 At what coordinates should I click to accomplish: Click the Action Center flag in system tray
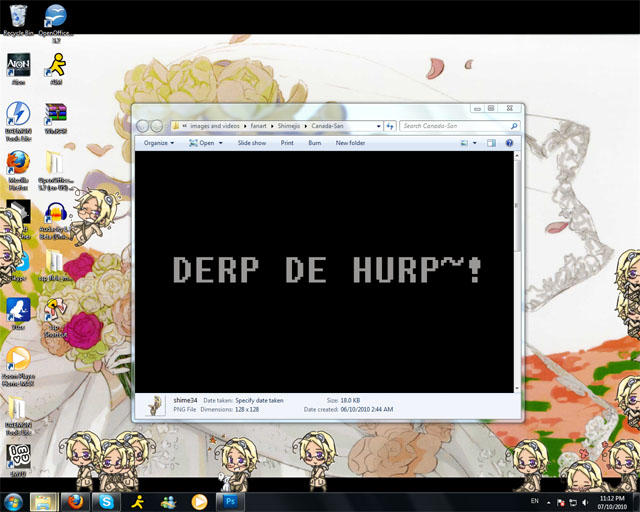coord(561,502)
